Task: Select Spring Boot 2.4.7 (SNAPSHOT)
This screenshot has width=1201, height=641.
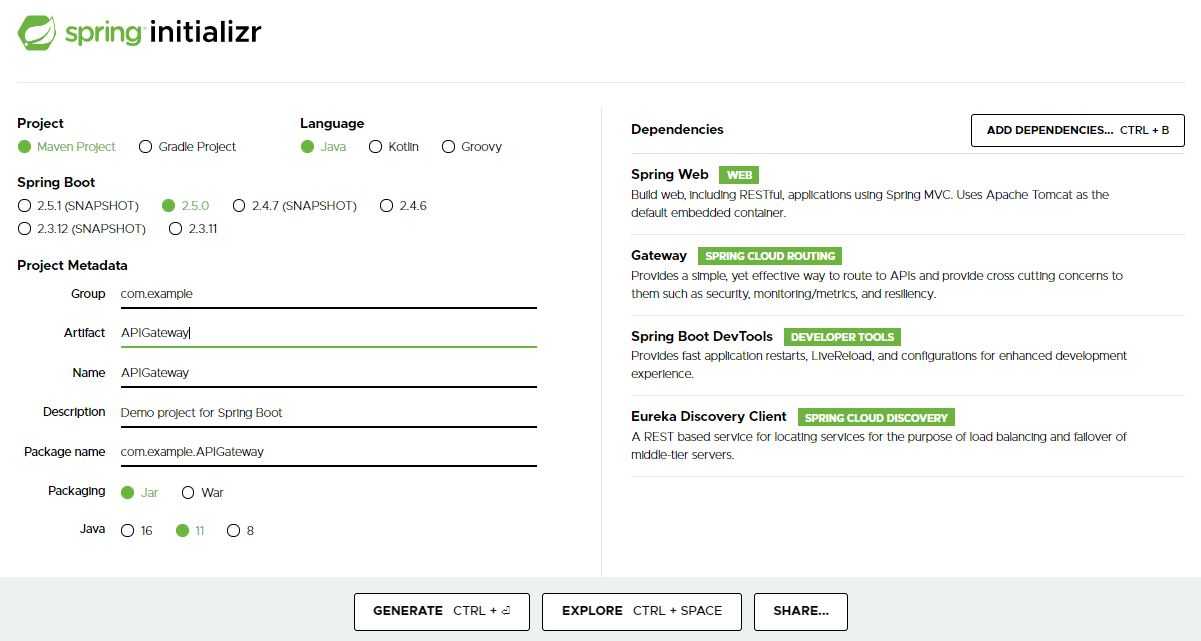Action: click(294, 206)
